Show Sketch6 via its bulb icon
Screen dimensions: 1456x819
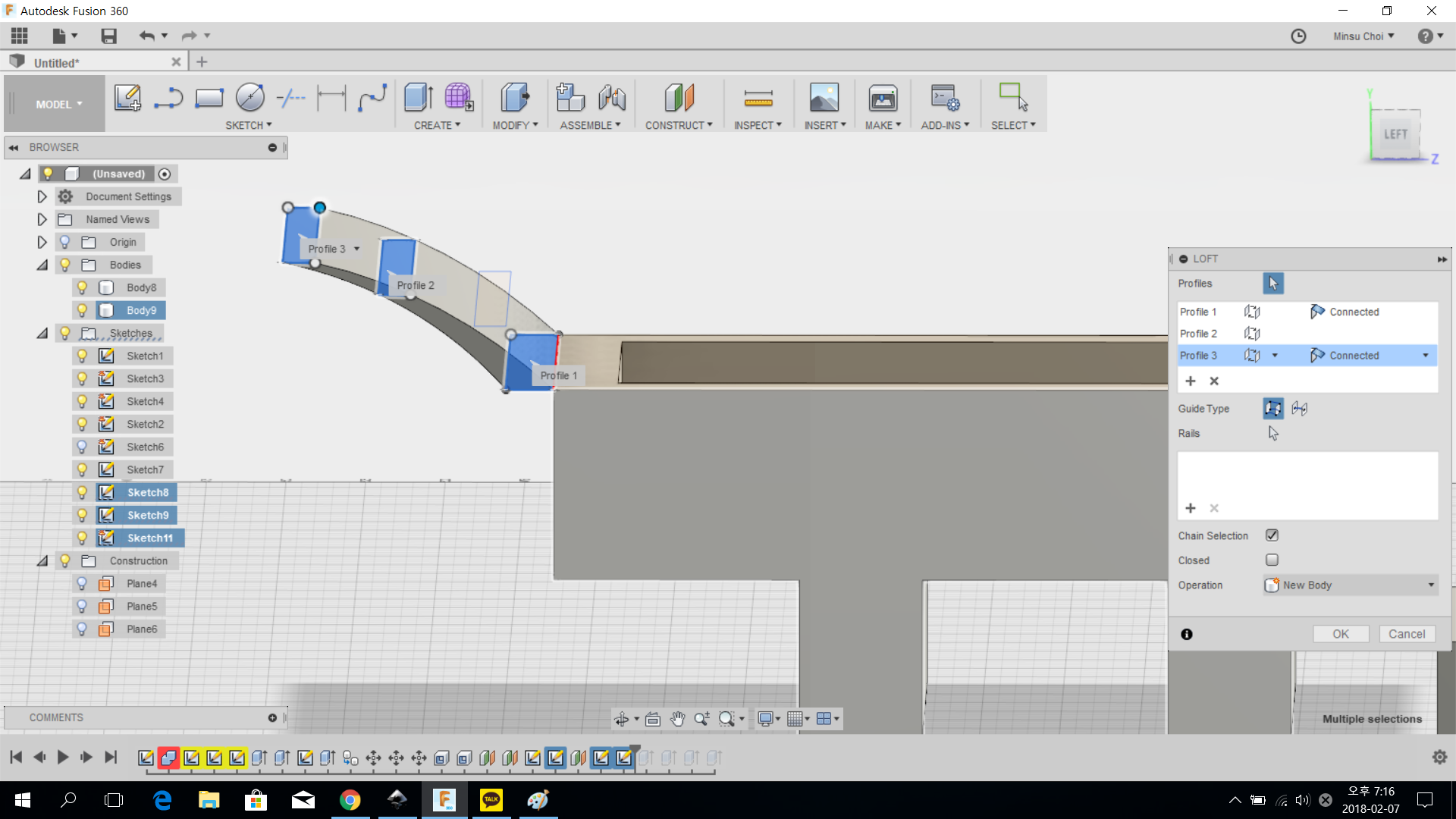83,447
